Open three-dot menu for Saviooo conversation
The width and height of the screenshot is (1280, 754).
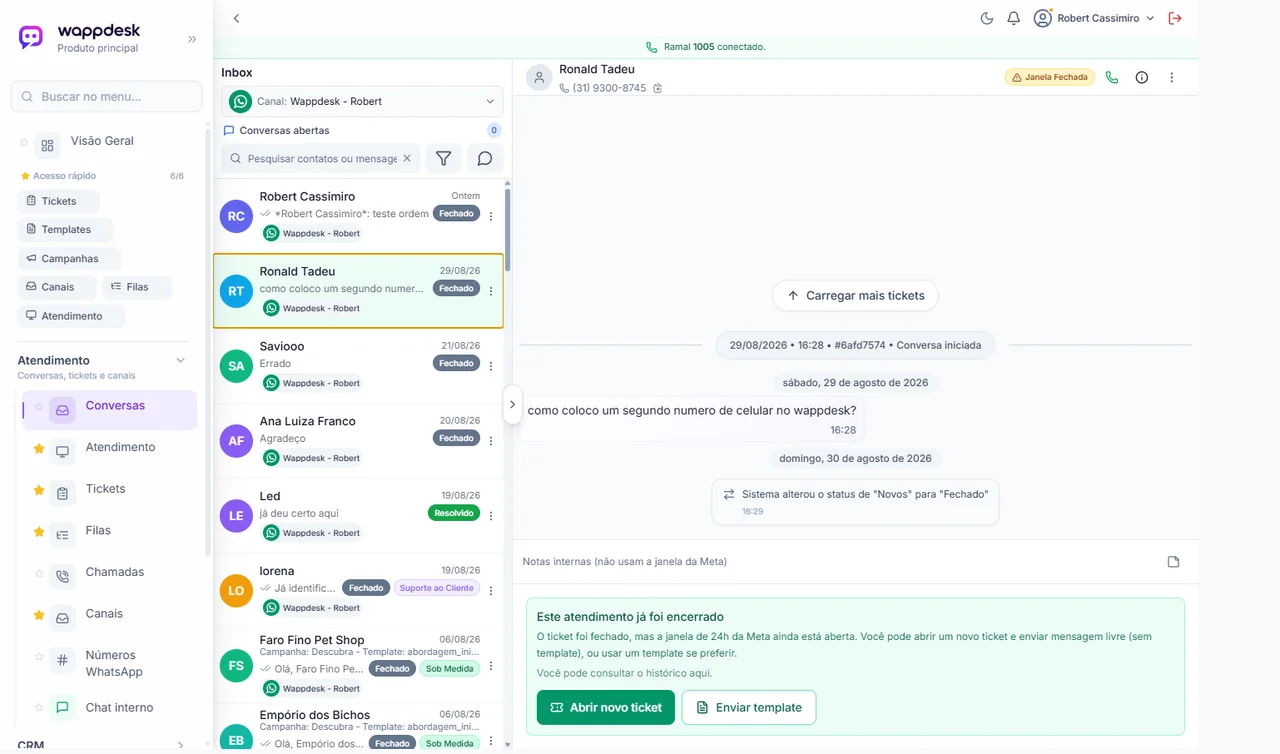pyautogui.click(x=490, y=366)
